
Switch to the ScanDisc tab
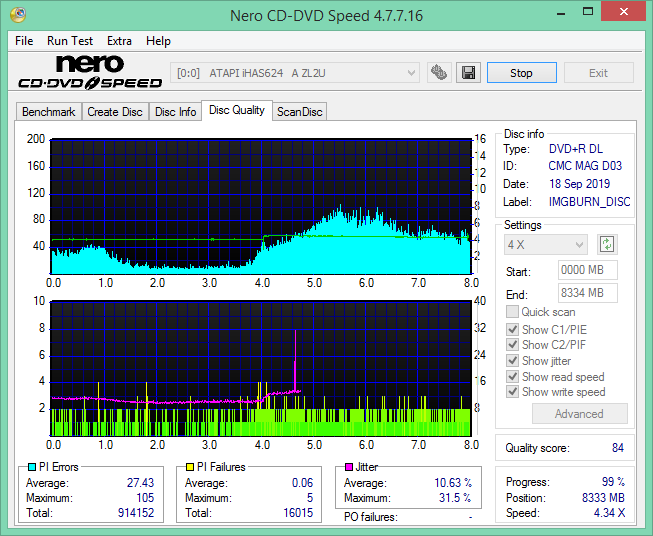tap(299, 112)
